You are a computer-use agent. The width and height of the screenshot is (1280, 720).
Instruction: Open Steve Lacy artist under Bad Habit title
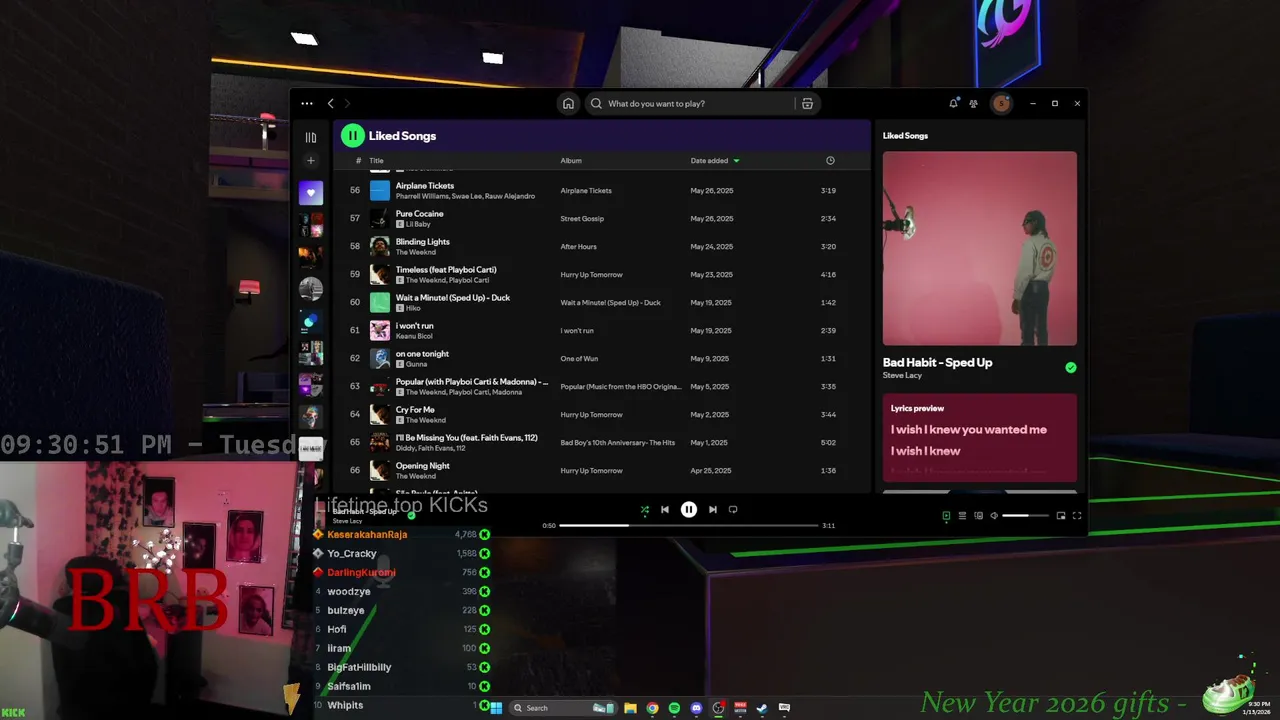coord(902,375)
